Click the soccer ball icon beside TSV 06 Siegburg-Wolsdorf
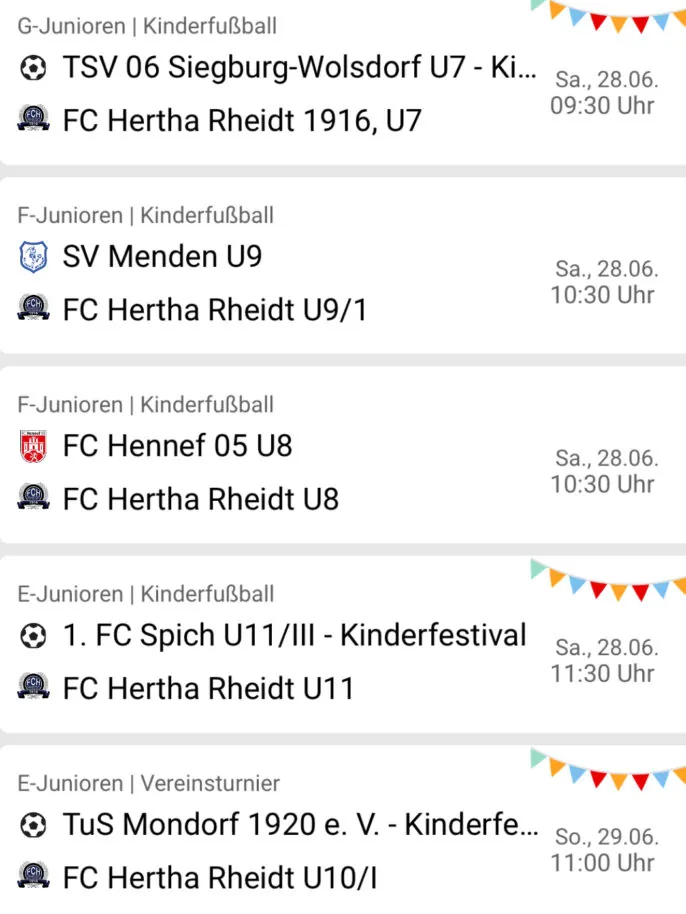Viewport: 686px width, 914px height. [33, 68]
